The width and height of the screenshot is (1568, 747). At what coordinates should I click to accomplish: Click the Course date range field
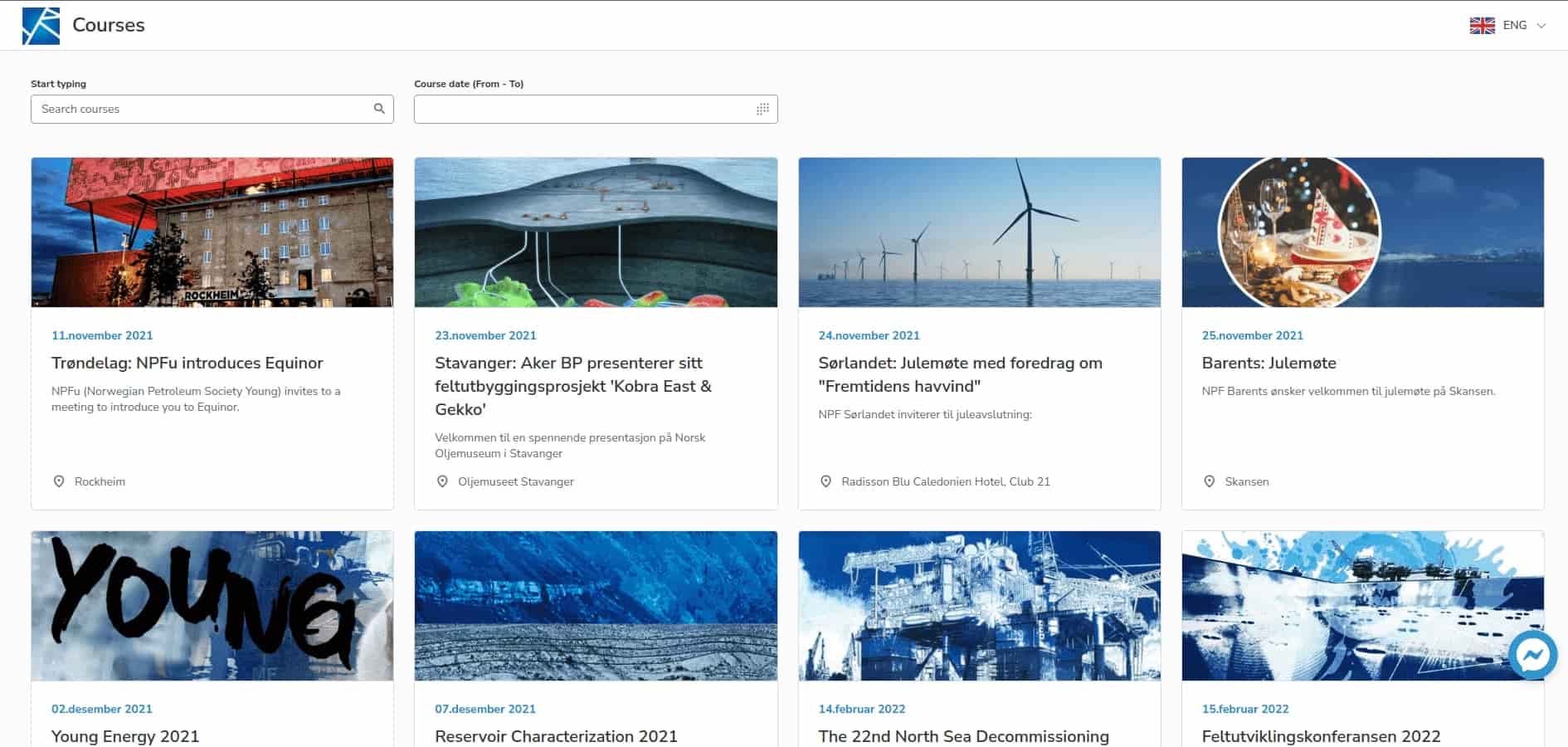pos(596,109)
